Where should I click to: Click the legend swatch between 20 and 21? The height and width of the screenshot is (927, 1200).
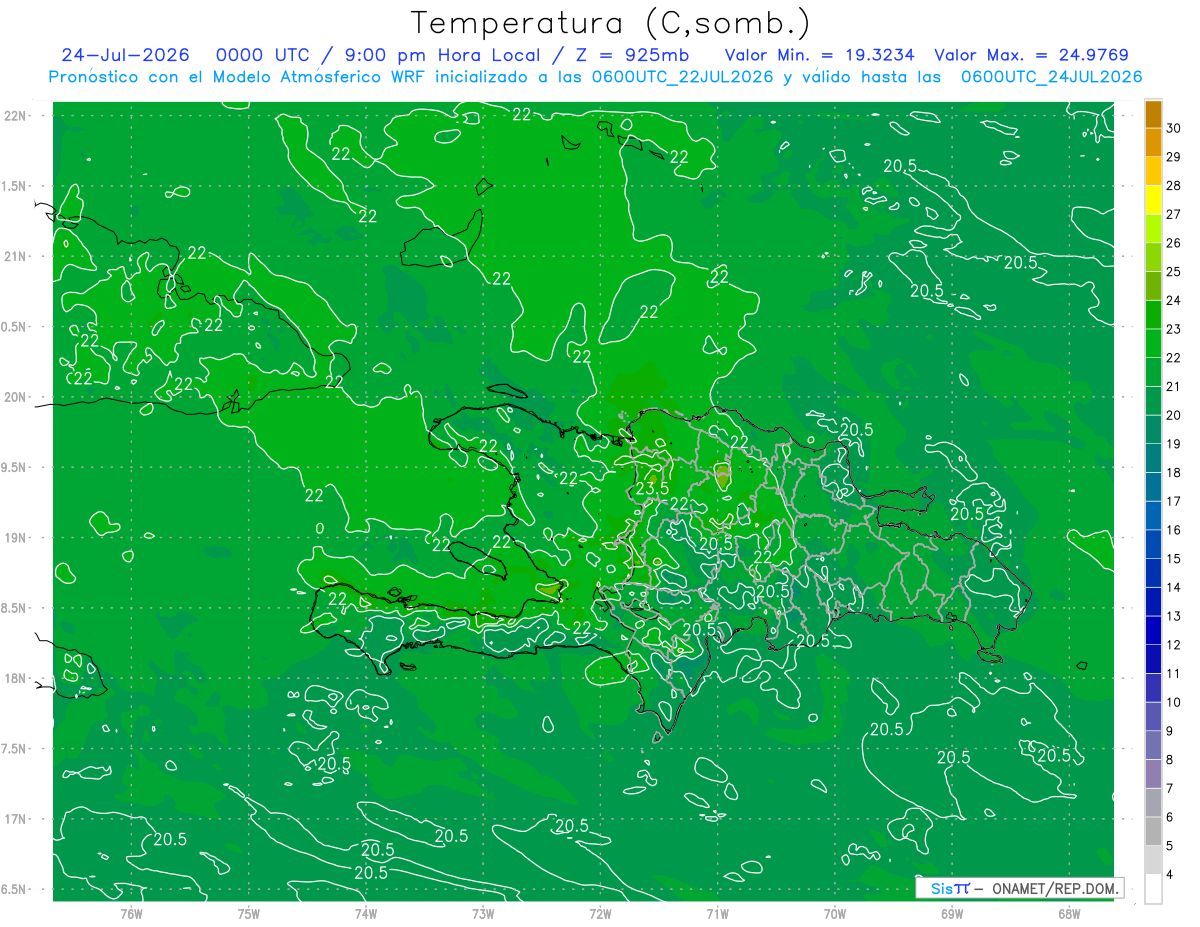pos(1153,400)
